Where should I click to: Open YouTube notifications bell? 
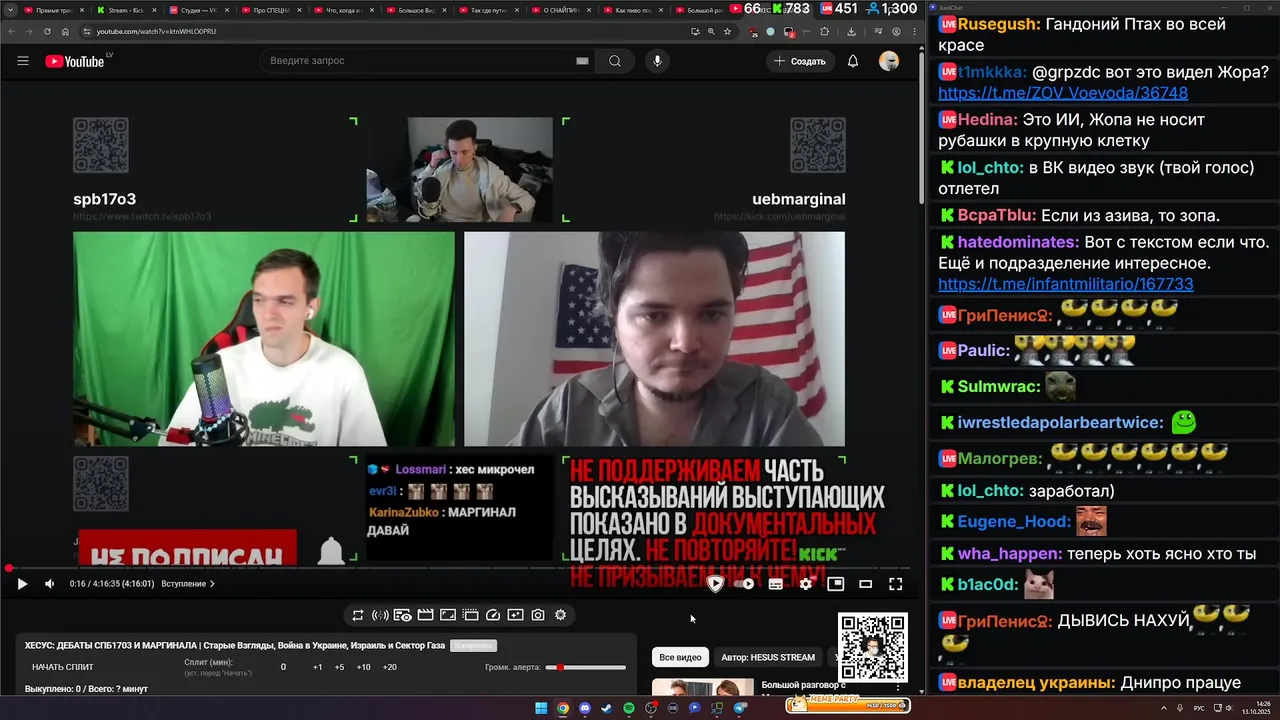[853, 61]
